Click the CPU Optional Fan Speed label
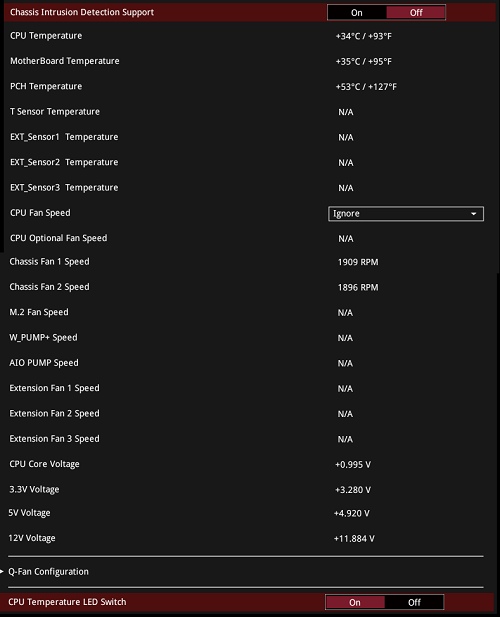 click(x=58, y=238)
